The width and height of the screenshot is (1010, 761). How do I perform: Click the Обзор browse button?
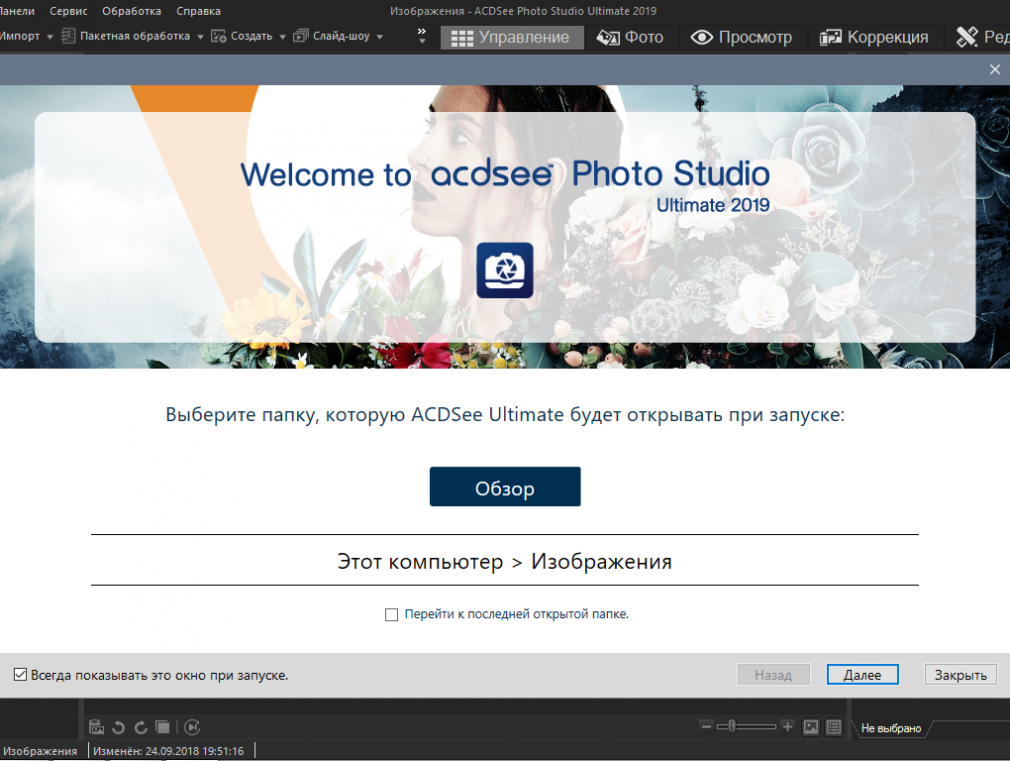tap(505, 486)
